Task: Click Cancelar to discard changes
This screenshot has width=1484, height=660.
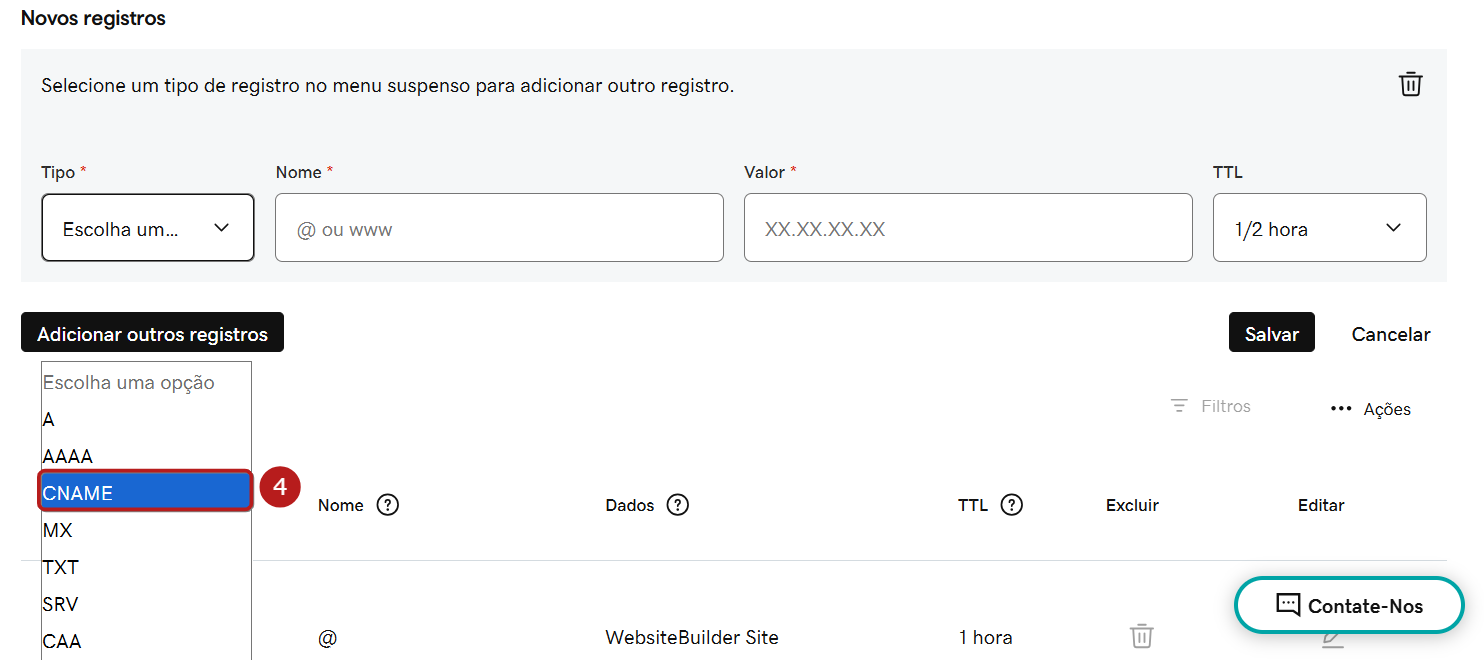Action: [1391, 334]
